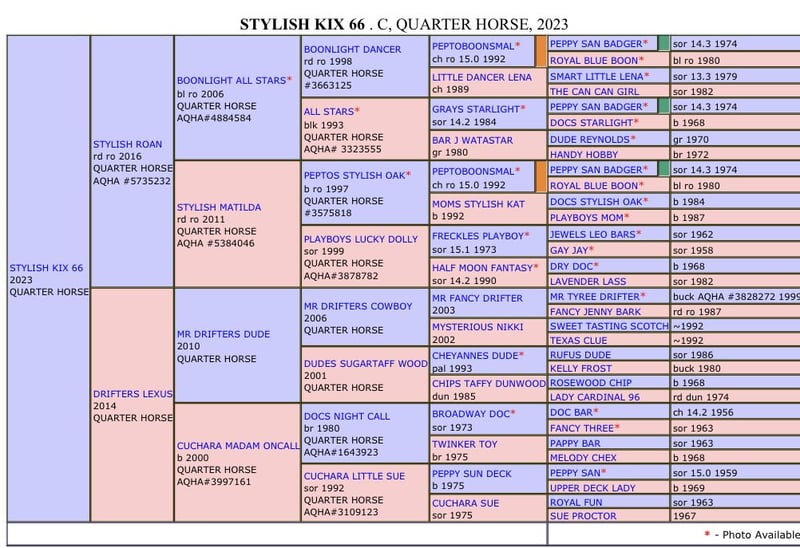
Task: Click MR DRIFTERS COWBOY link
Action: click(x=358, y=306)
